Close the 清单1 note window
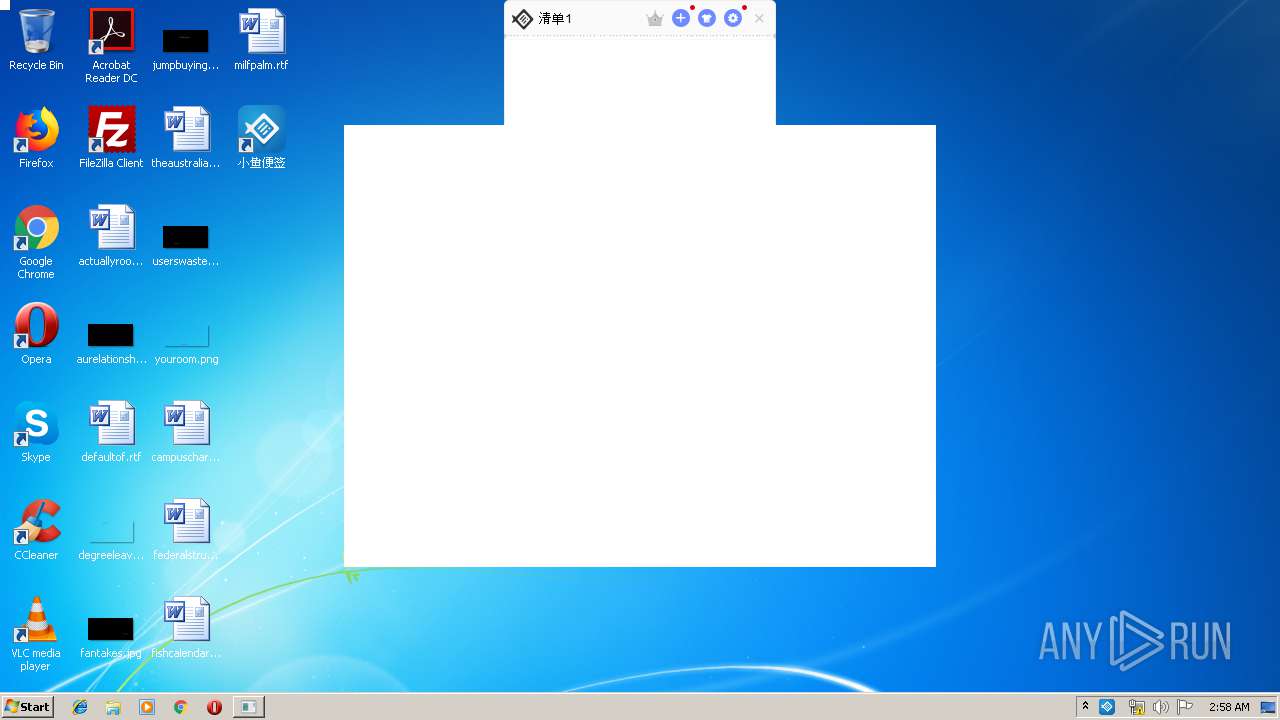 759,18
